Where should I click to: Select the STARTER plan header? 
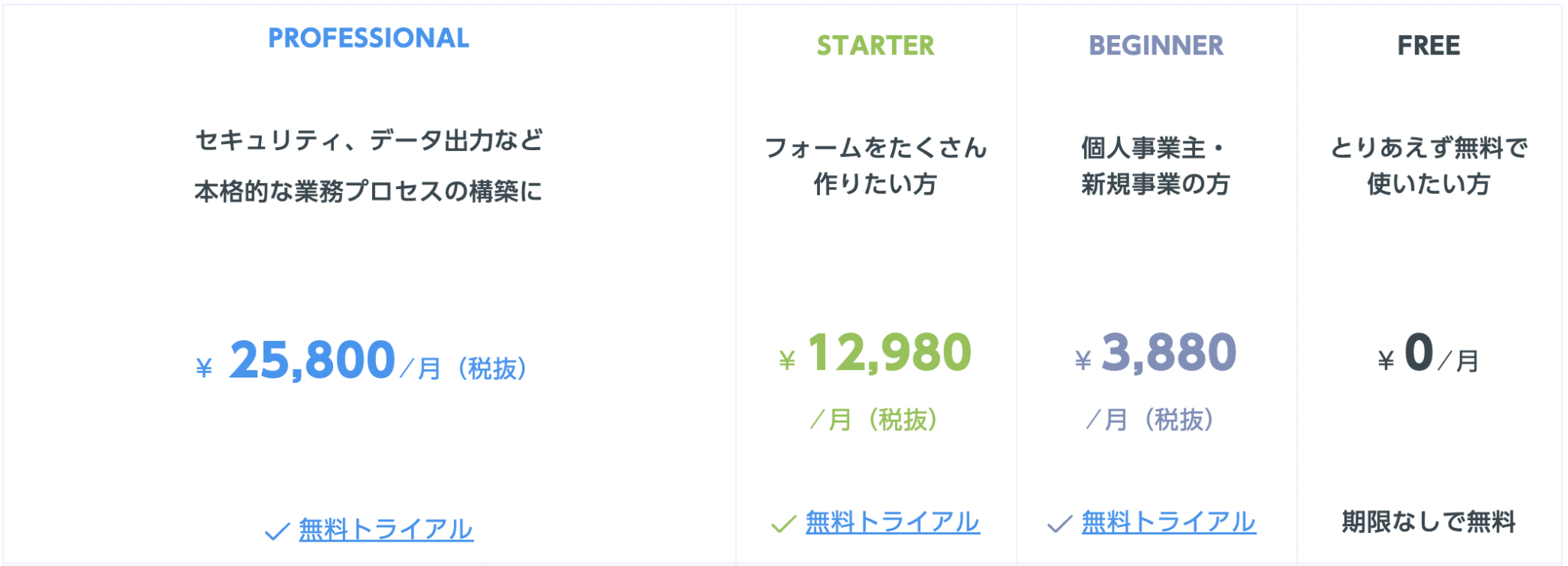[x=875, y=46]
